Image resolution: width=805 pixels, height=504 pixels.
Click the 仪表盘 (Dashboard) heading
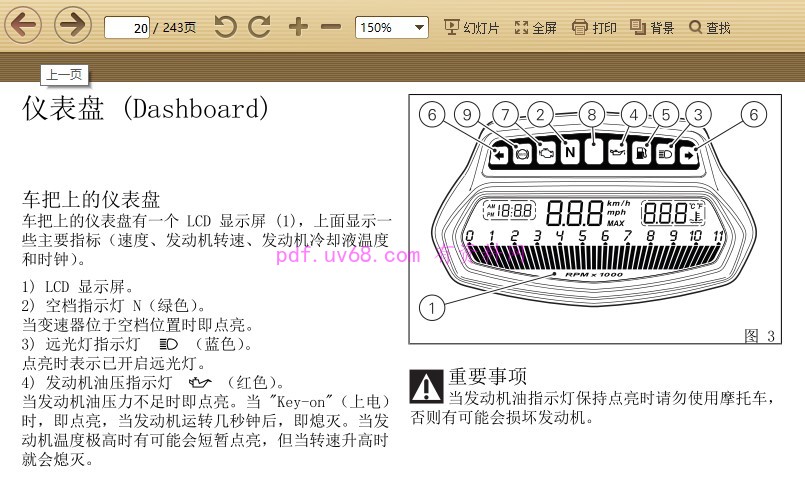[x=146, y=109]
